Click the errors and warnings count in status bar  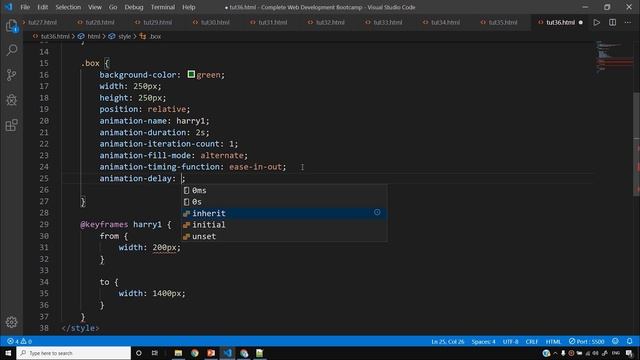(x=19, y=341)
